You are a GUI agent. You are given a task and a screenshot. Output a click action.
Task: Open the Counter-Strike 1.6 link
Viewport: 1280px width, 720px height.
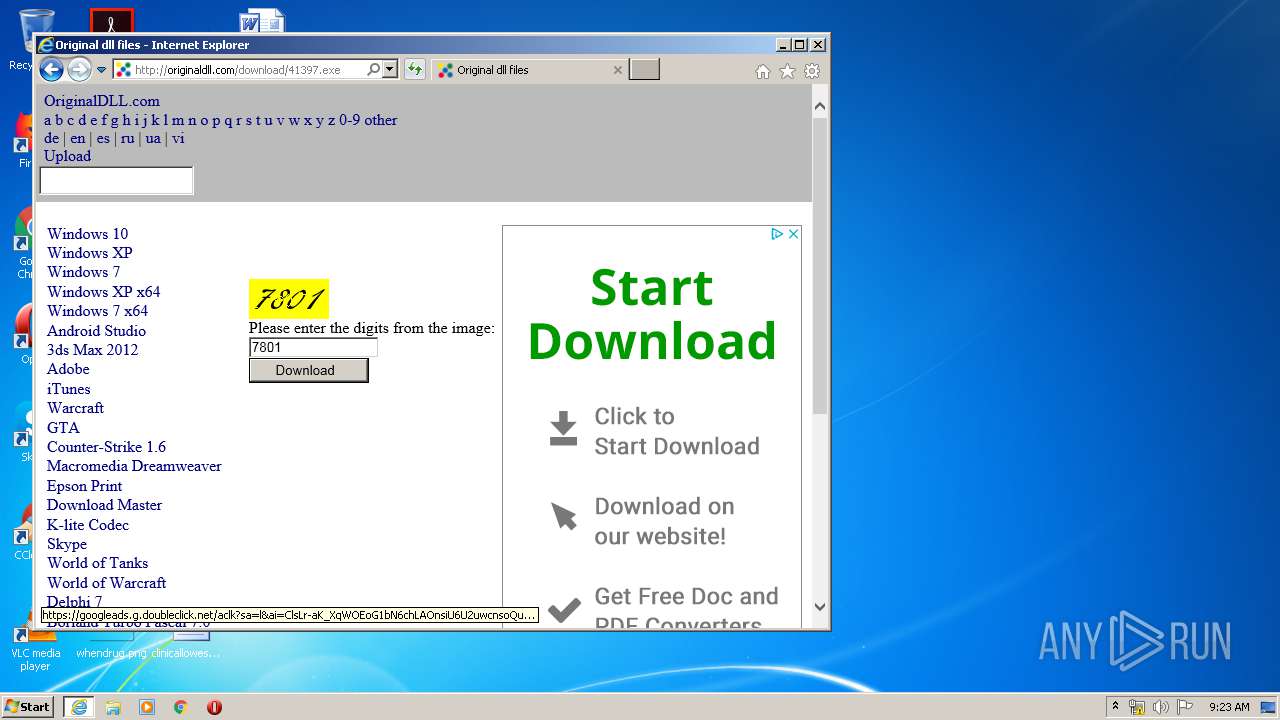pyautogui.click(x=107, y=447)
